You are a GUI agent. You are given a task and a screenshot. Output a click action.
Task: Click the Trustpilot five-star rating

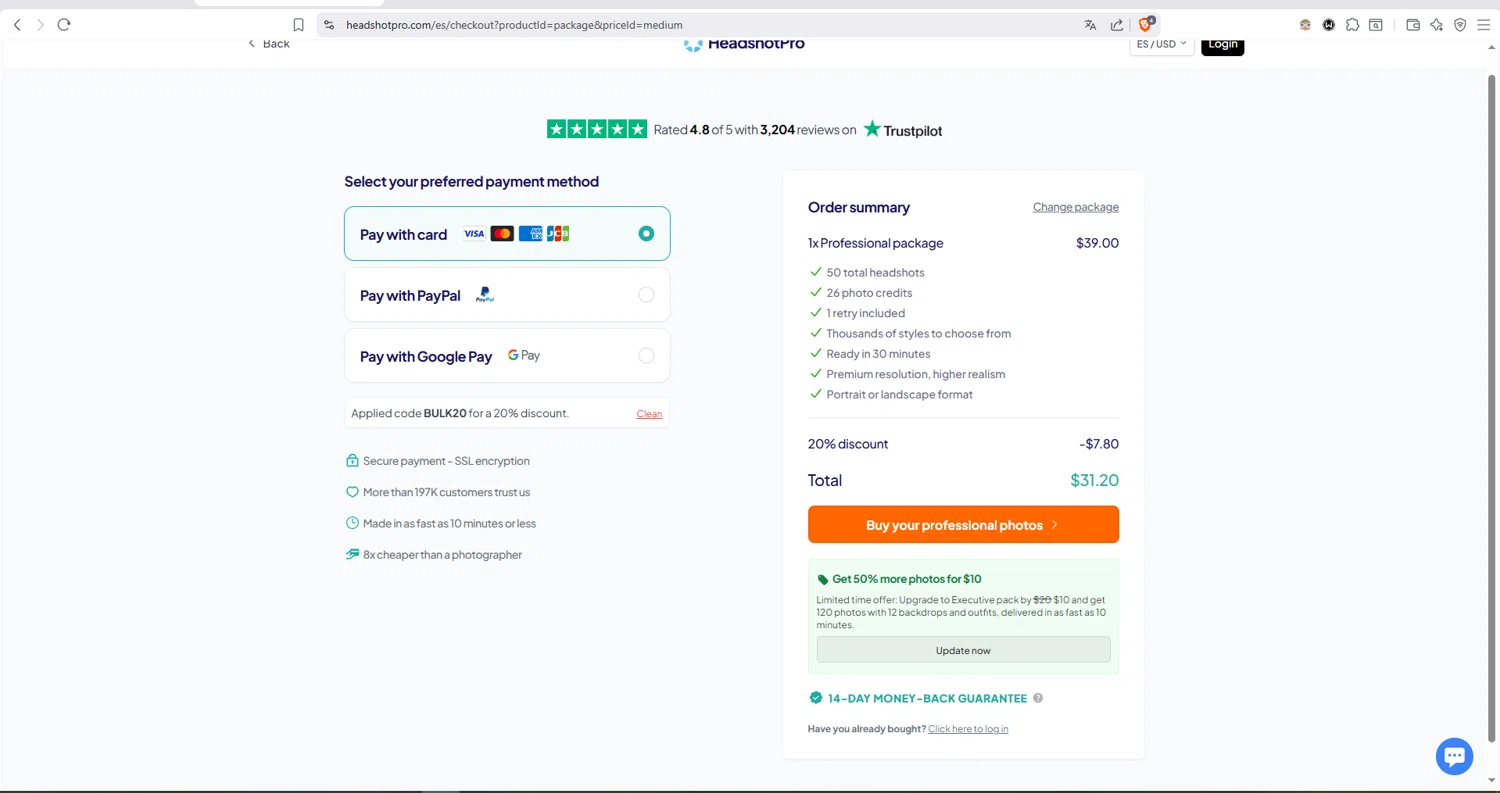(x=597, y=129)
